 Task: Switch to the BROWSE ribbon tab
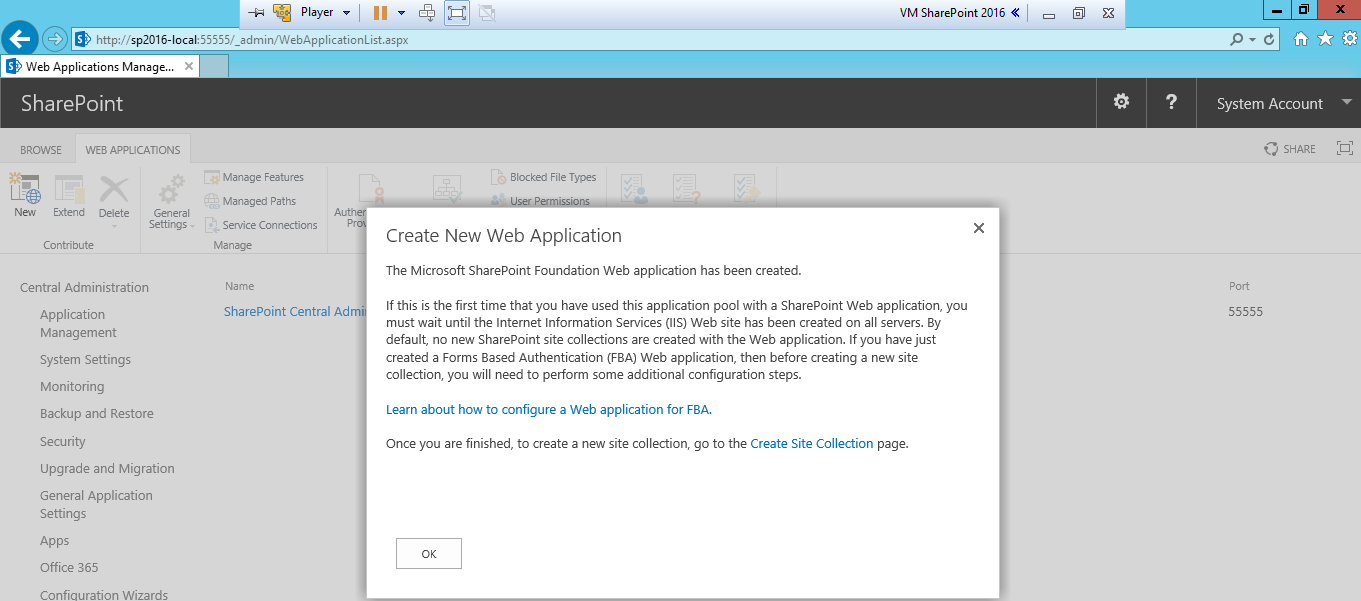tap(41, 150)
